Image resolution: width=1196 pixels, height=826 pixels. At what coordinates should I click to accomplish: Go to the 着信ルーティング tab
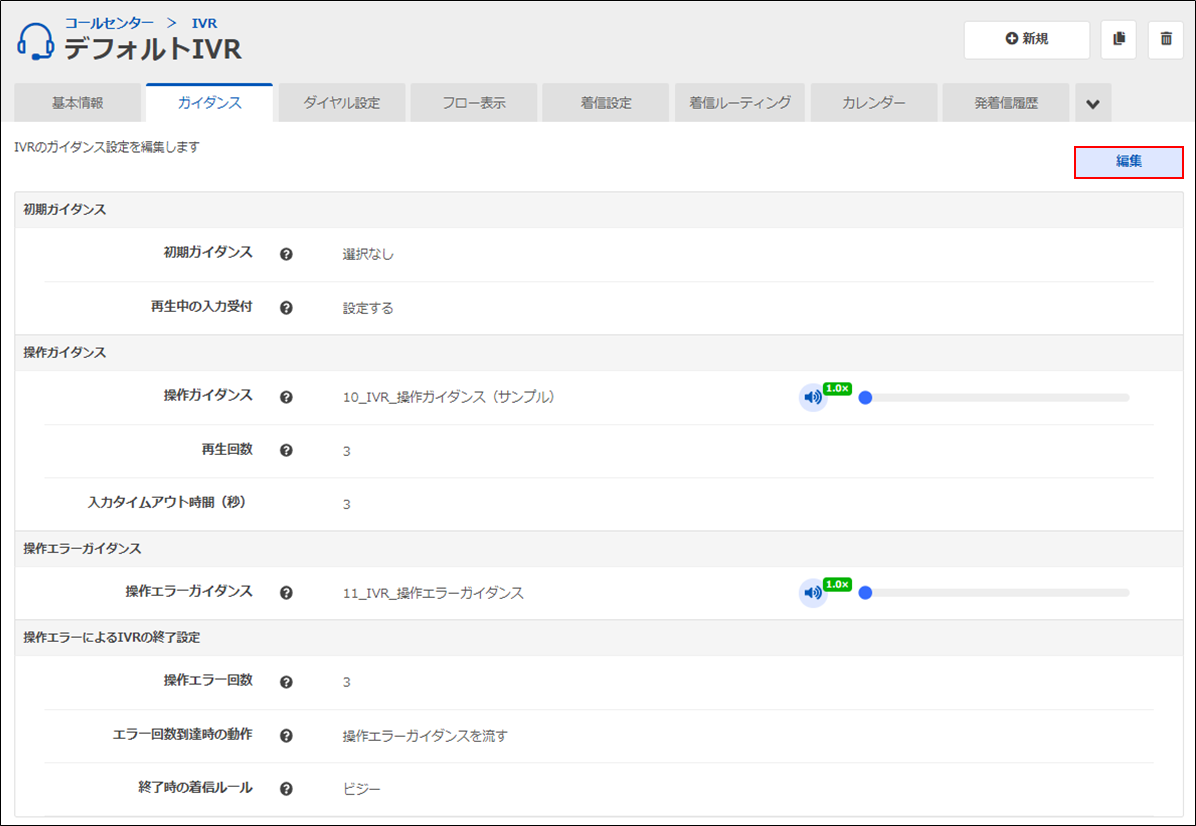click(x=740, y=103)
